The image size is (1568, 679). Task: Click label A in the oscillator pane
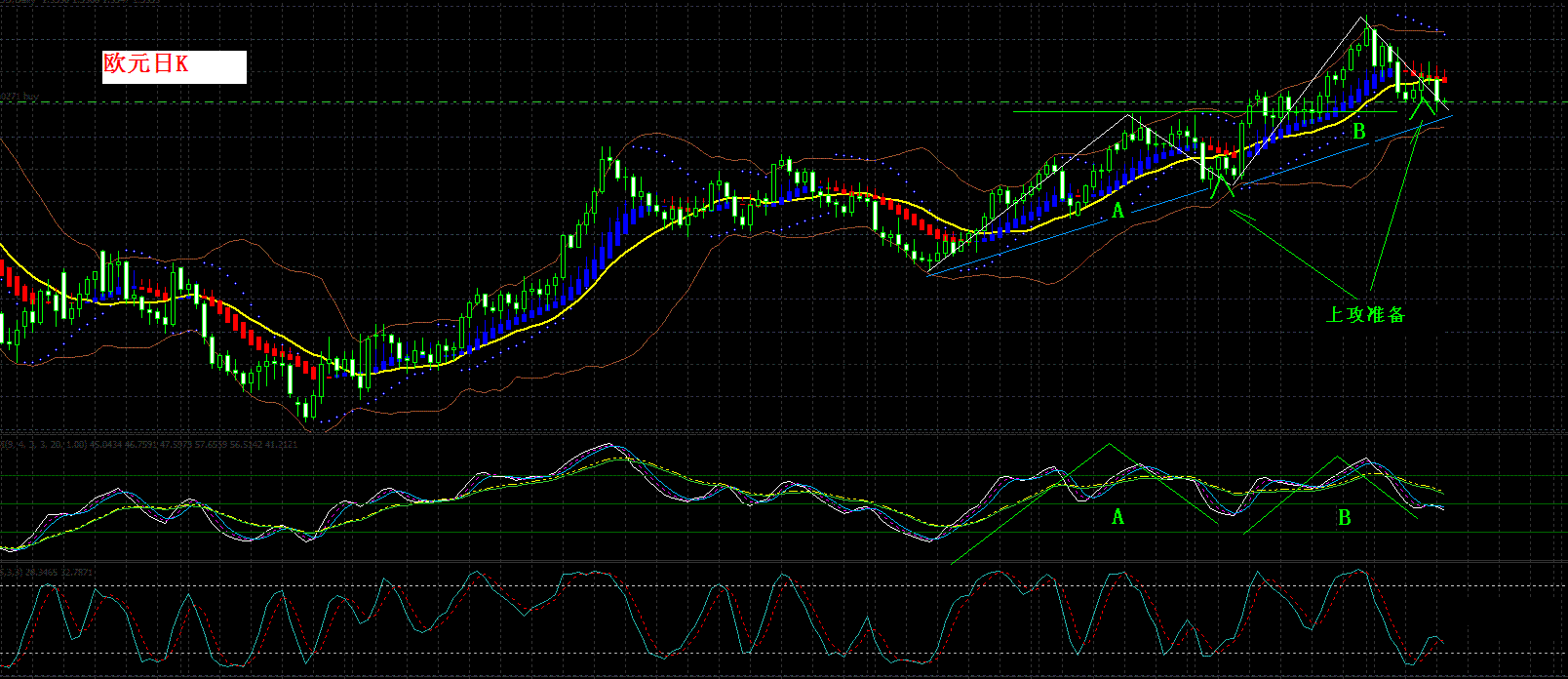pyautogui.click(x=1117, y=517)
